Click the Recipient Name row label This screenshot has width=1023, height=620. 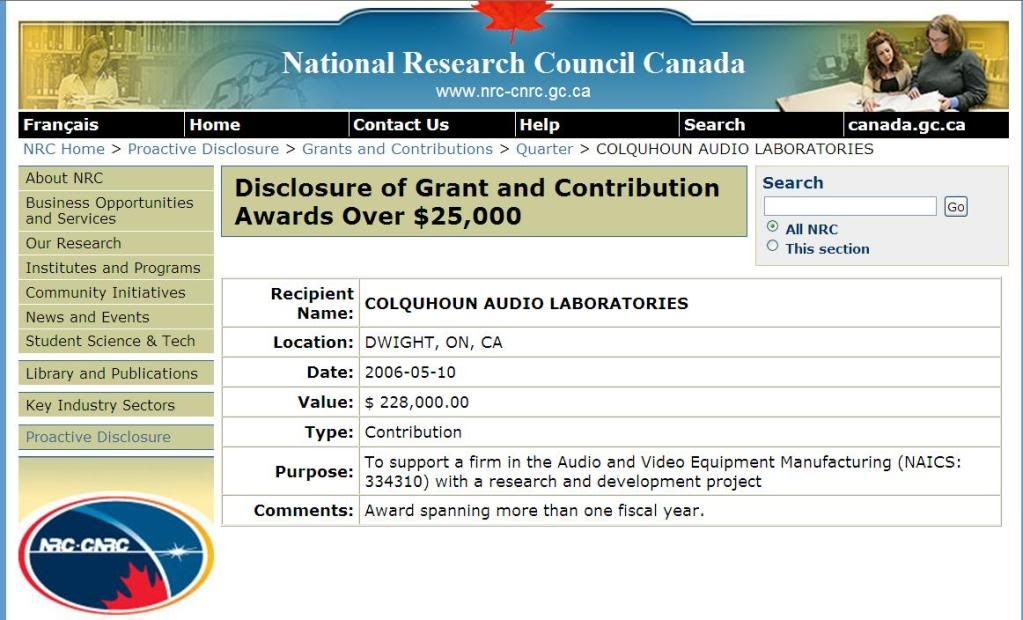coord(312,303)
